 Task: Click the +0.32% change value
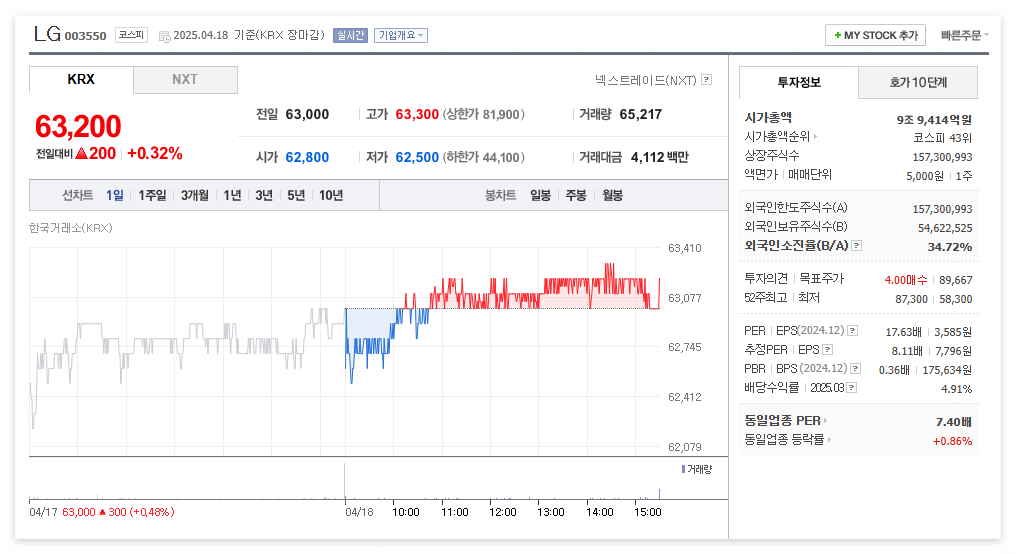[x=155, y=154]
